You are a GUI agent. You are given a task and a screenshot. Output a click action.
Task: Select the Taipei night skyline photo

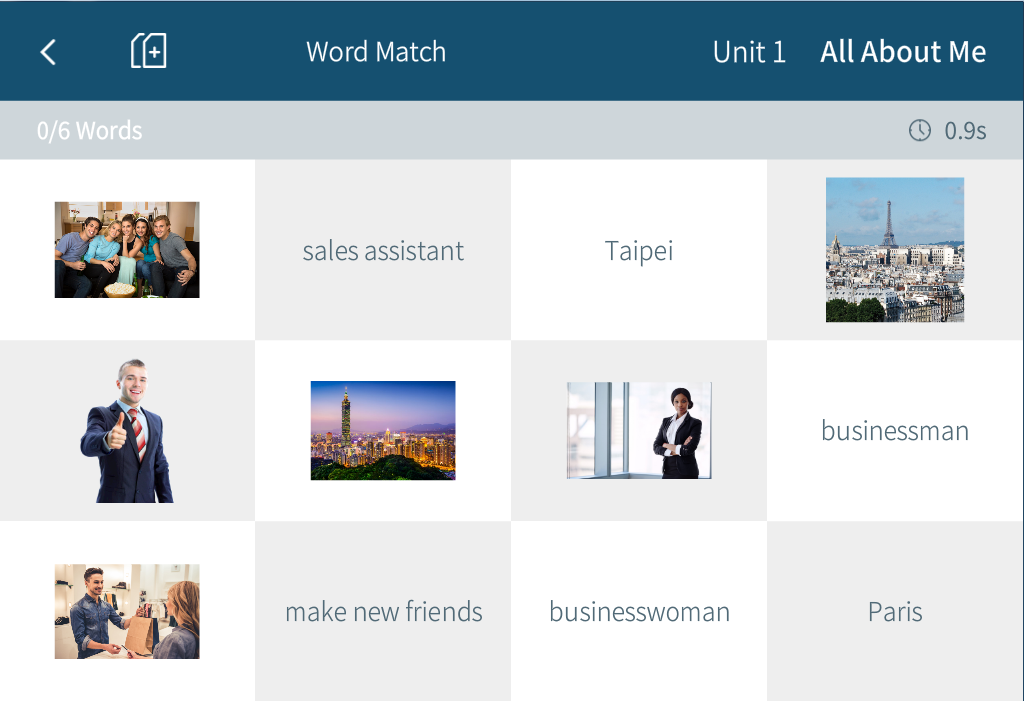coord(383,431)
